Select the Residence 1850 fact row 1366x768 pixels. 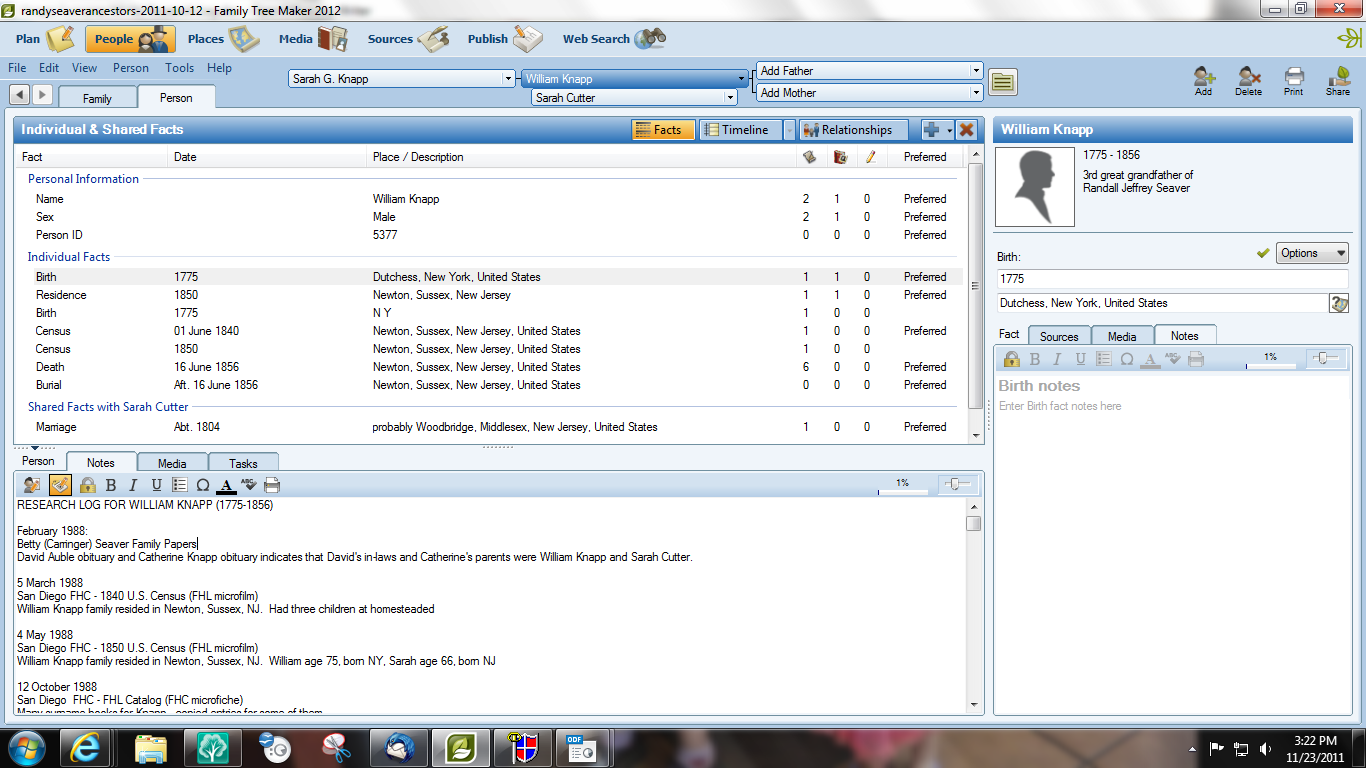490,295
